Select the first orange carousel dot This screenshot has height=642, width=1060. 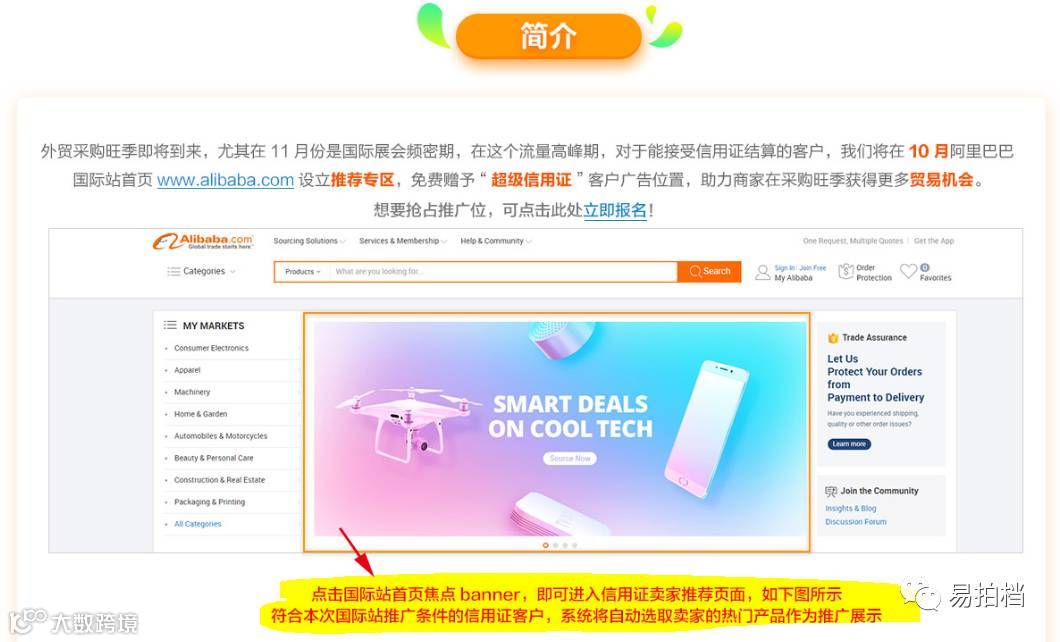(546, 545)
